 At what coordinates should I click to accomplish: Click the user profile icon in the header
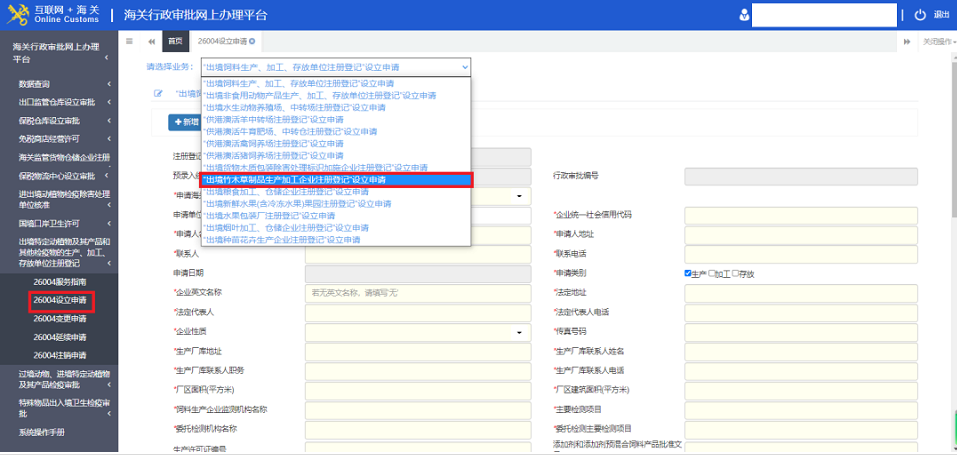[x=743, y=15]
